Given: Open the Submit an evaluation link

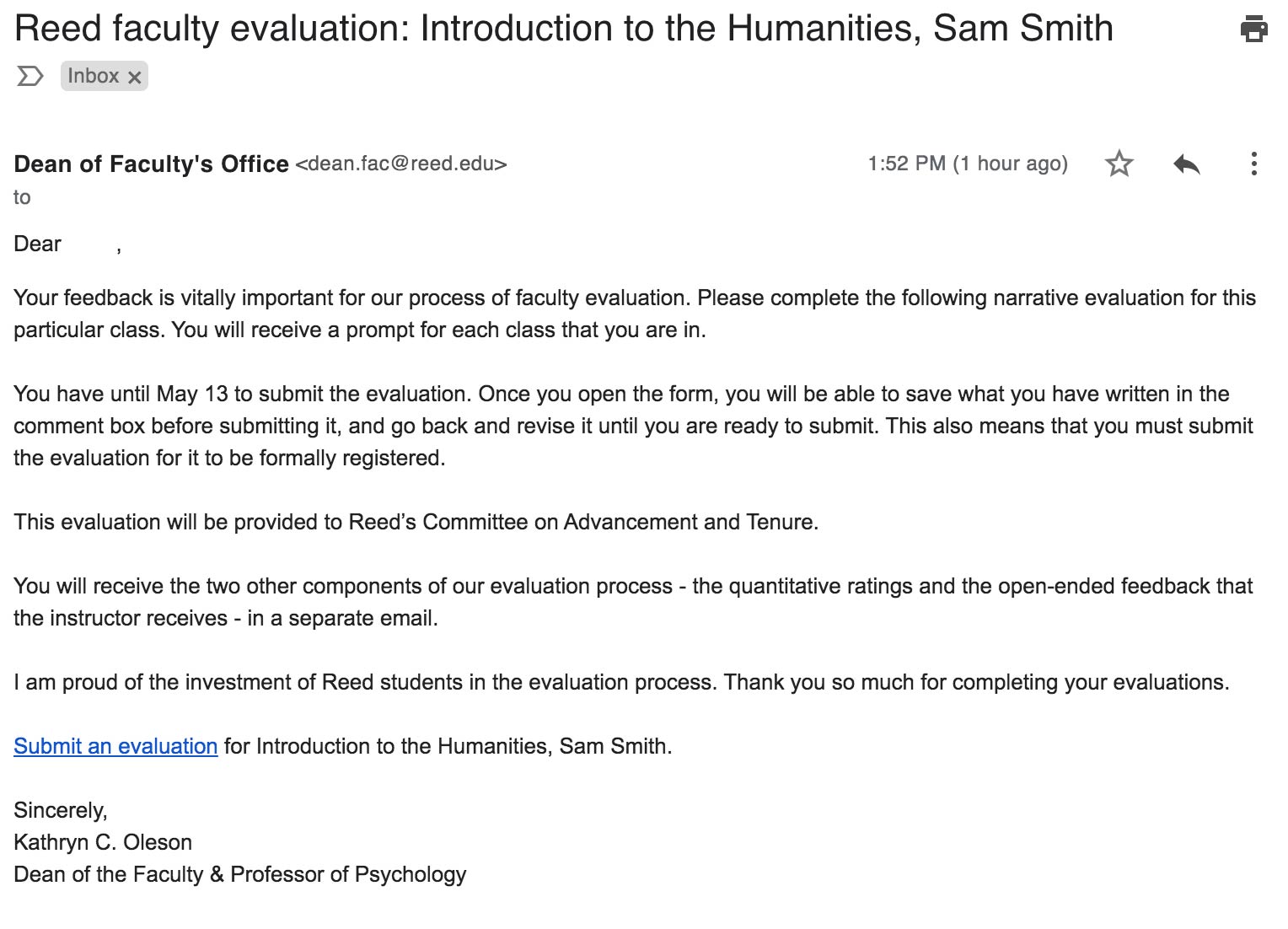Looking at the screenshot, I should pyautogui.click(x=115, y=746).
